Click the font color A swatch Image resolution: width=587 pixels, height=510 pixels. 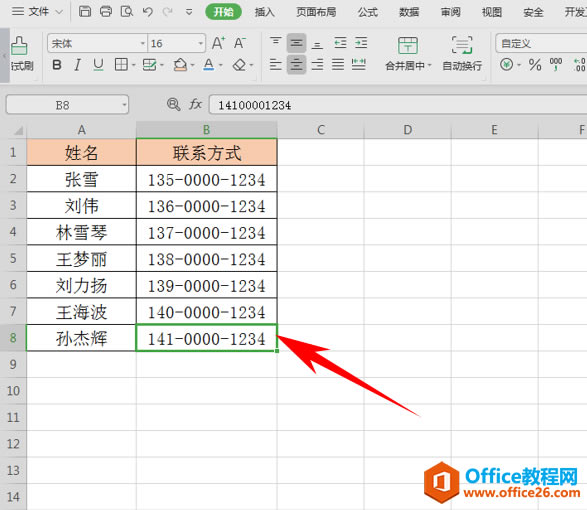coord(209,65)
